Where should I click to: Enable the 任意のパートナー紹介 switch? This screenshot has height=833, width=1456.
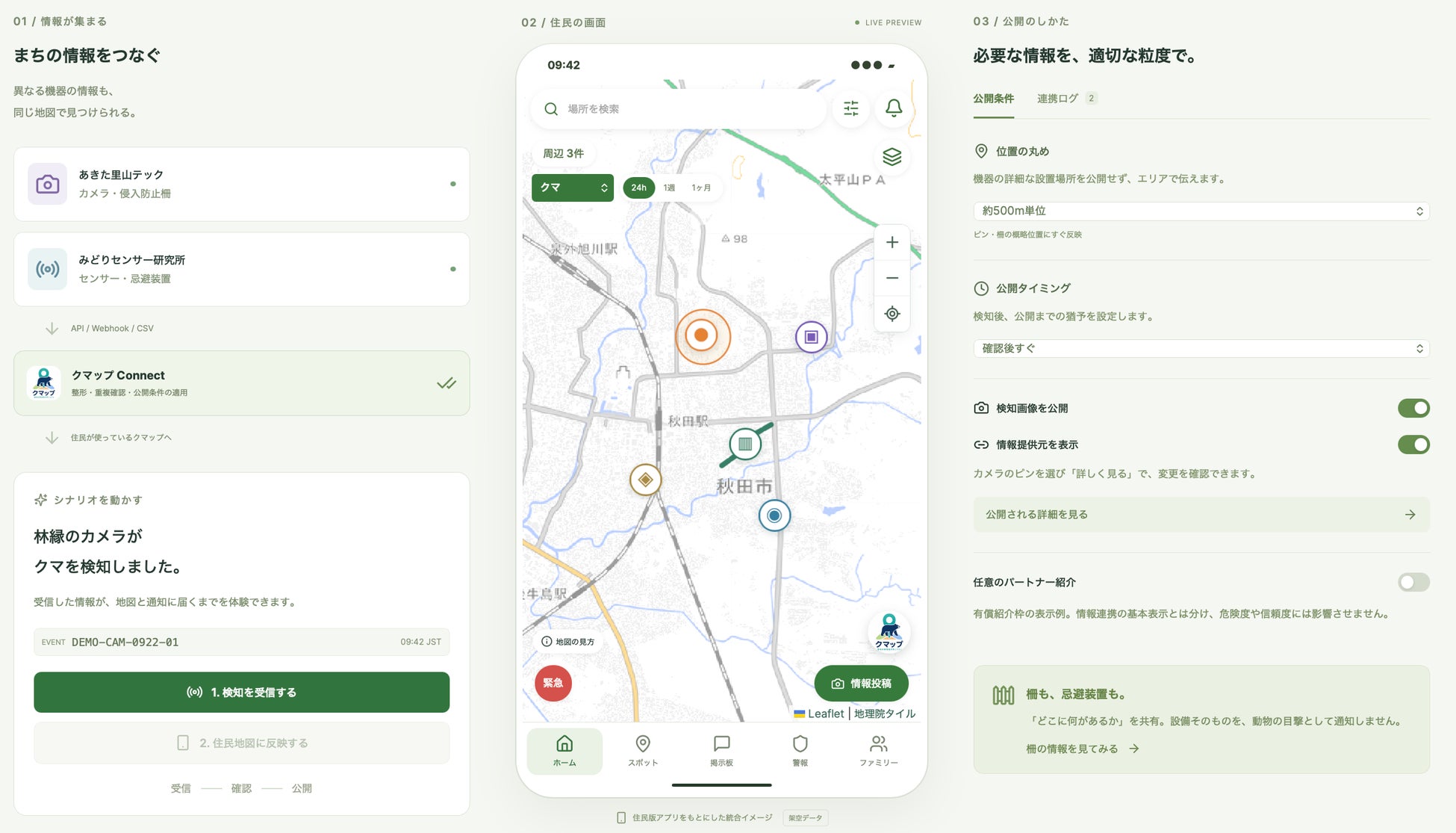[1413, 582]
